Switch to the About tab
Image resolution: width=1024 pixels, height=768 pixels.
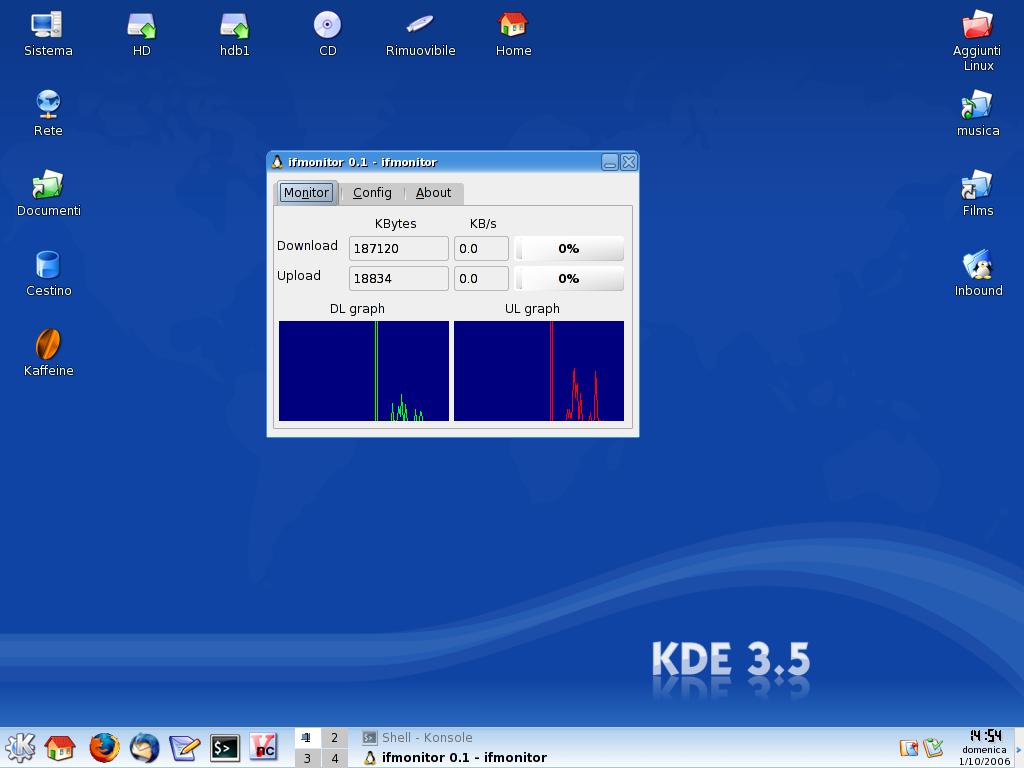point(434,193)
